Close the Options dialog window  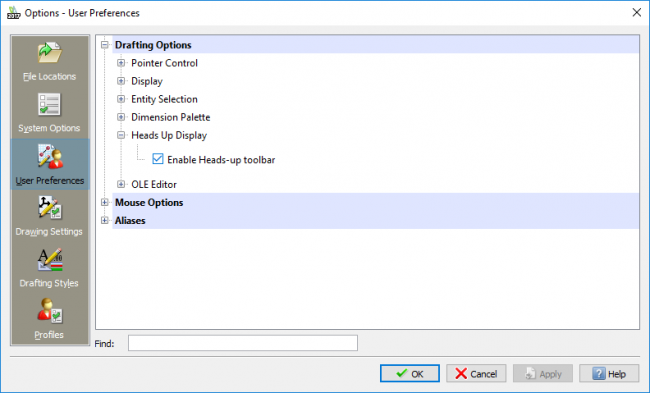tap(637, 12)
